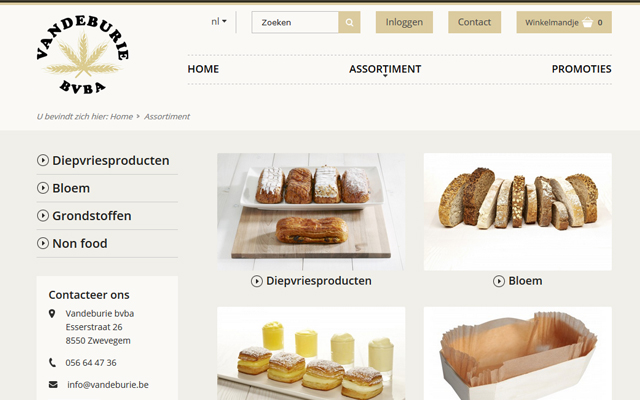The height and width of the screenshot is (400, 640).
Task: Click the Vandeburie BVBA wheat logo
Action: [83, 55]
